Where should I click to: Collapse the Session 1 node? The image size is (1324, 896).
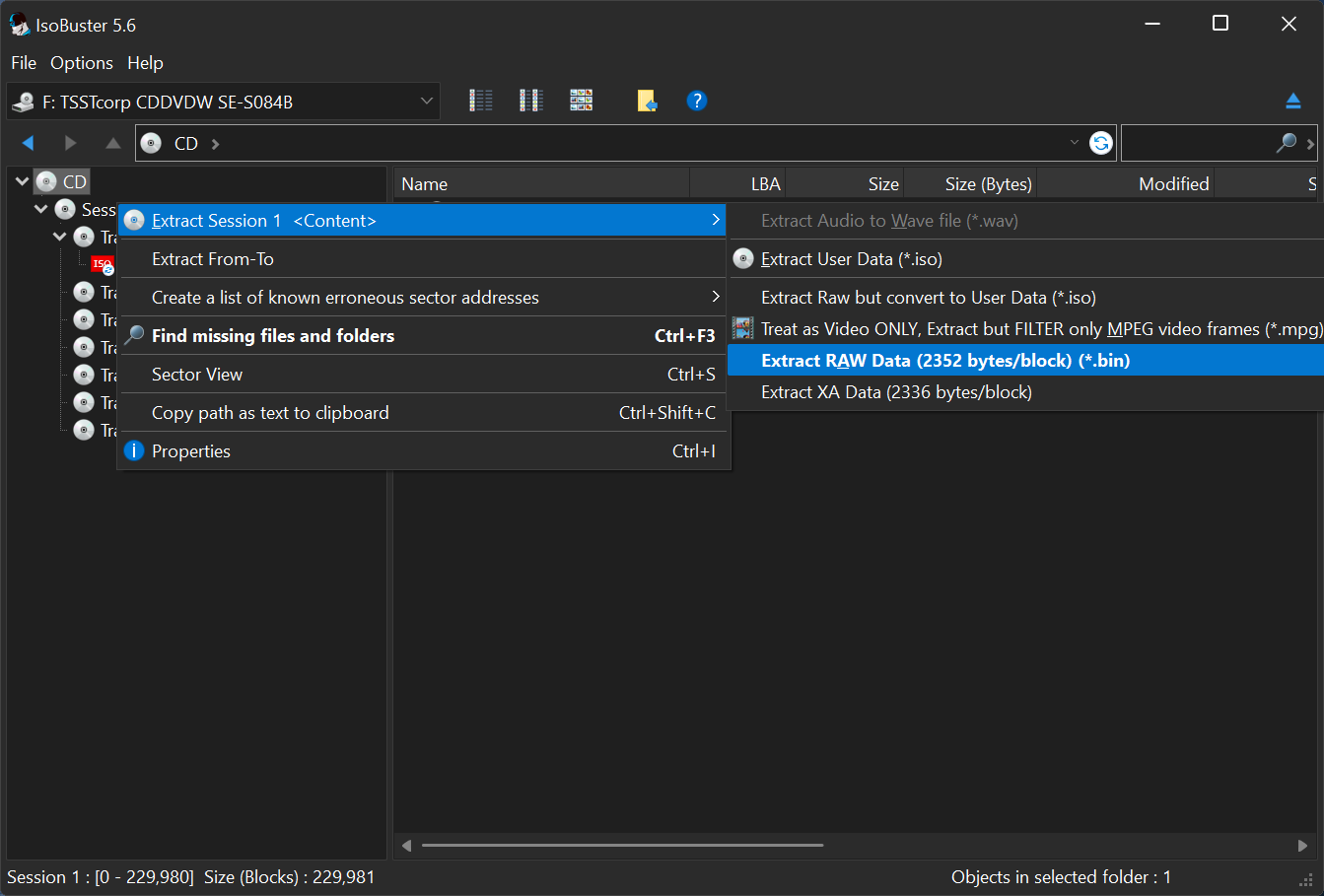click(41, 209)
